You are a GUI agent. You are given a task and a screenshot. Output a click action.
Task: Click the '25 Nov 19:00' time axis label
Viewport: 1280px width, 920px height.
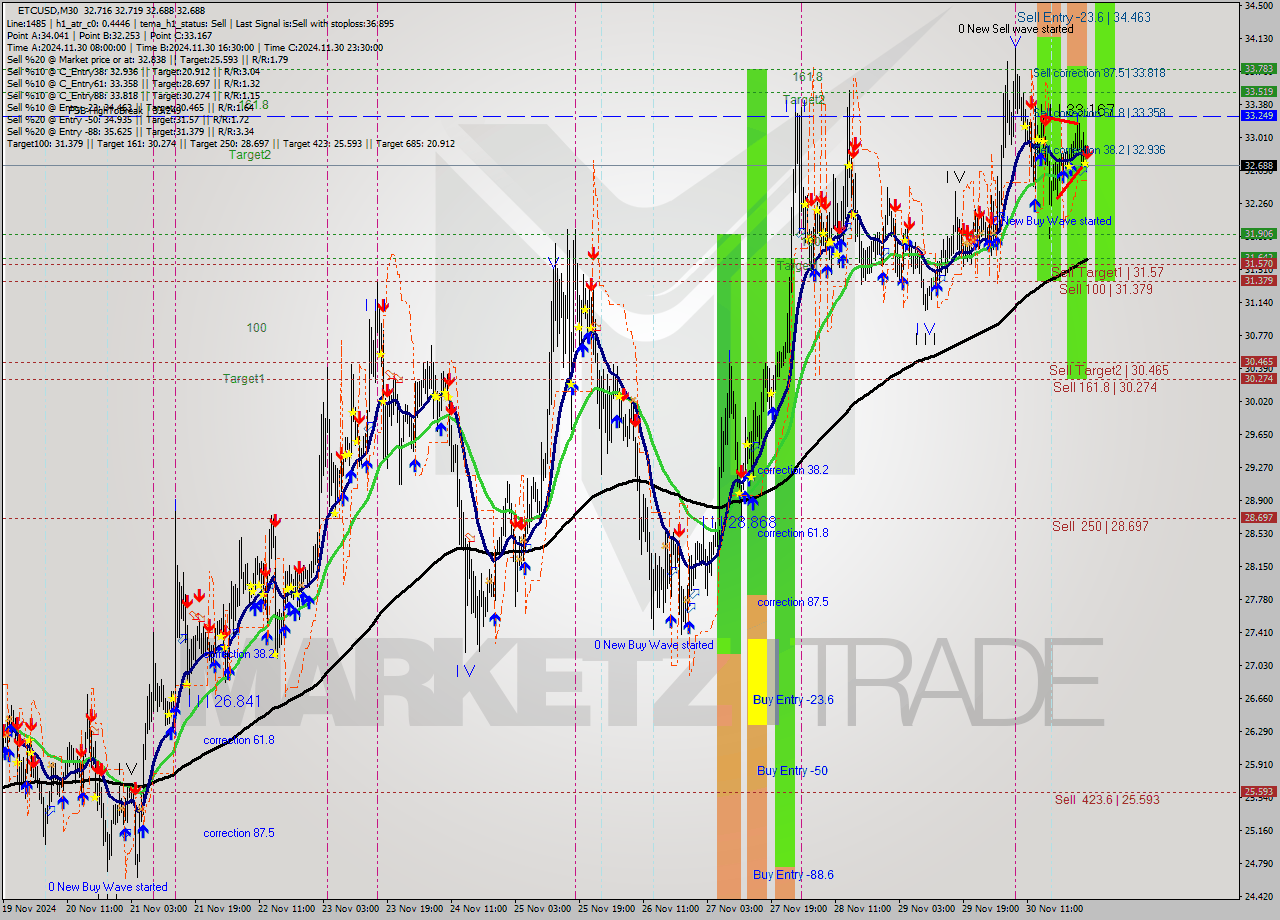(x=607, y=909)
